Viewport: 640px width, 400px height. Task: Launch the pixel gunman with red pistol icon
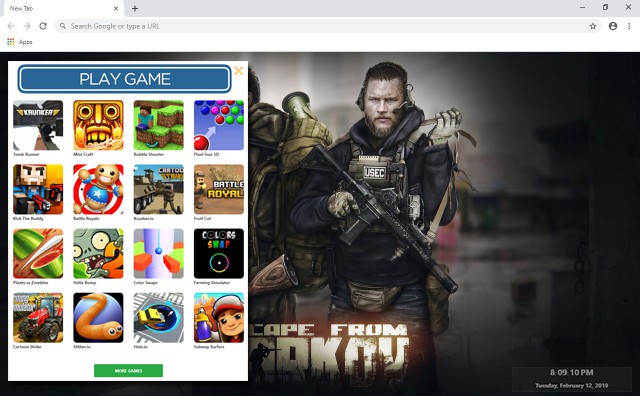(38, 189)
